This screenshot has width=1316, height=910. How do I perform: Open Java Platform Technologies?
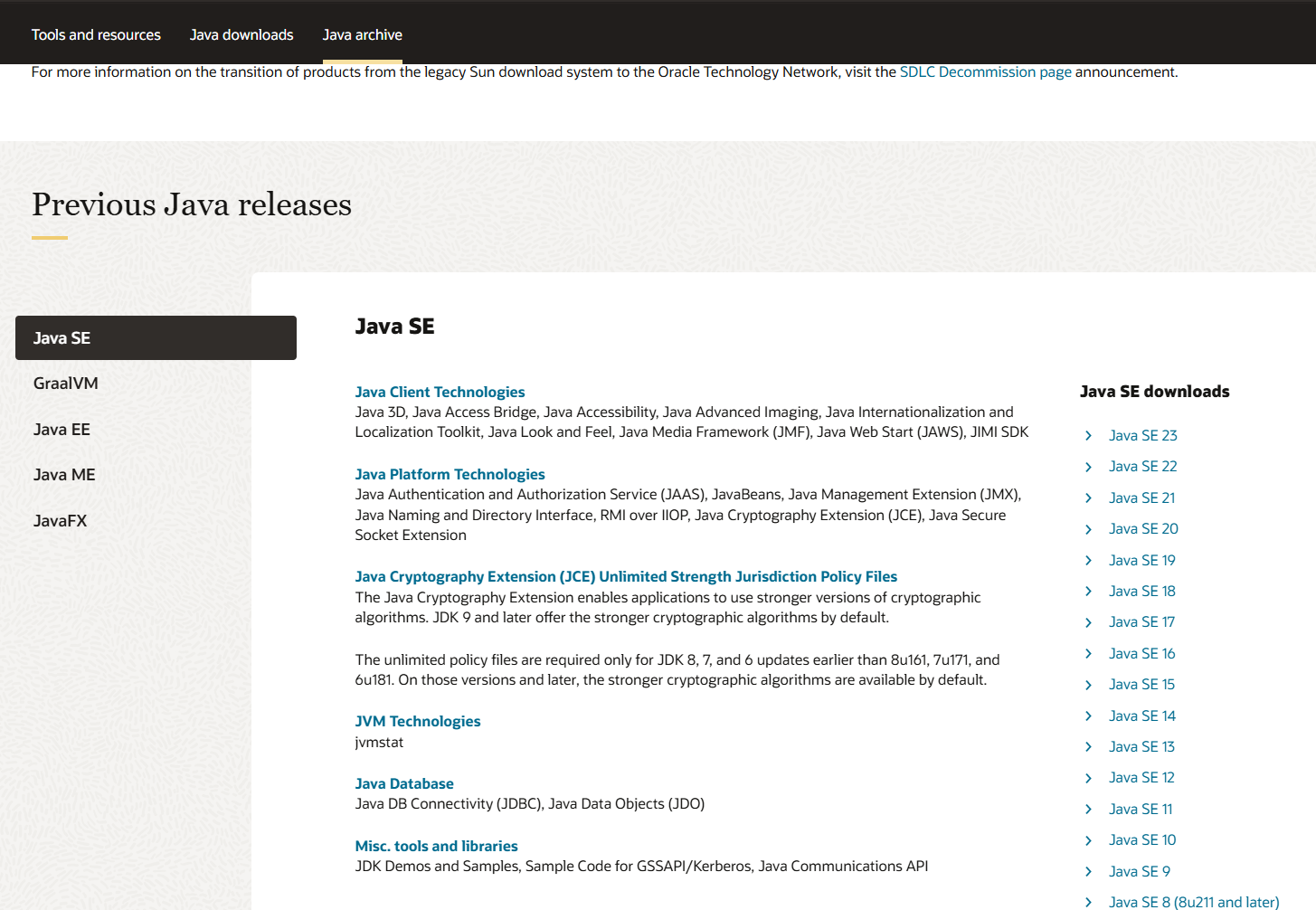pyautogui.click(x=450, y=474)
